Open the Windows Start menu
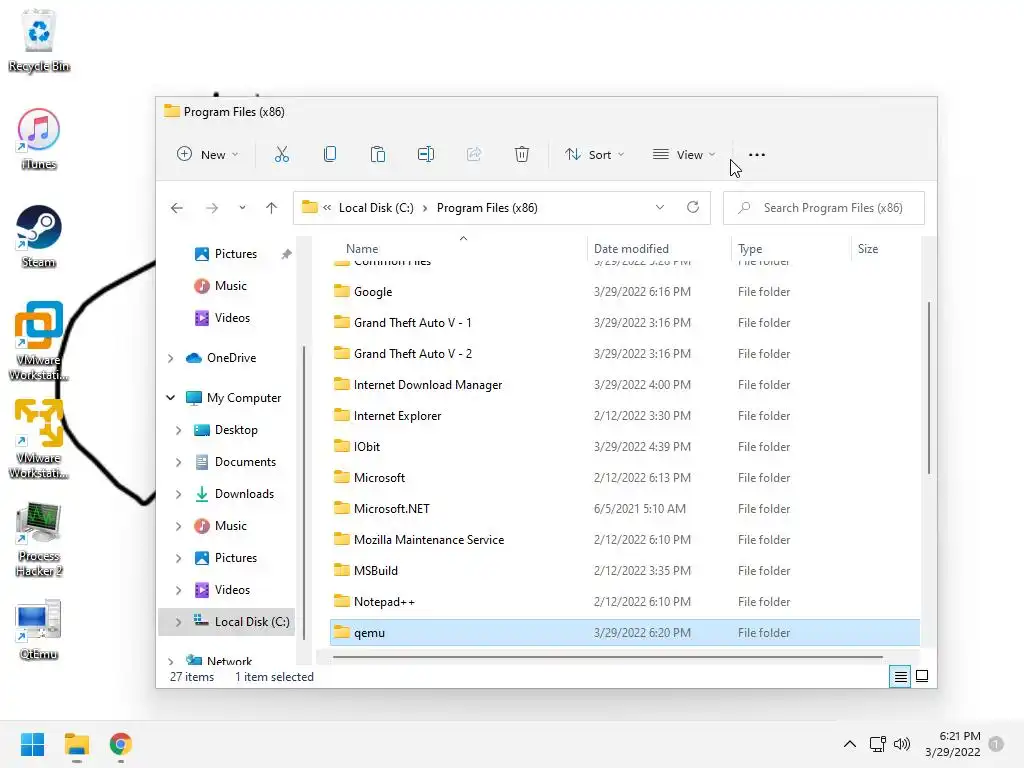The image size is (1024, 768). pyautogui.click(x=33, y=744)
